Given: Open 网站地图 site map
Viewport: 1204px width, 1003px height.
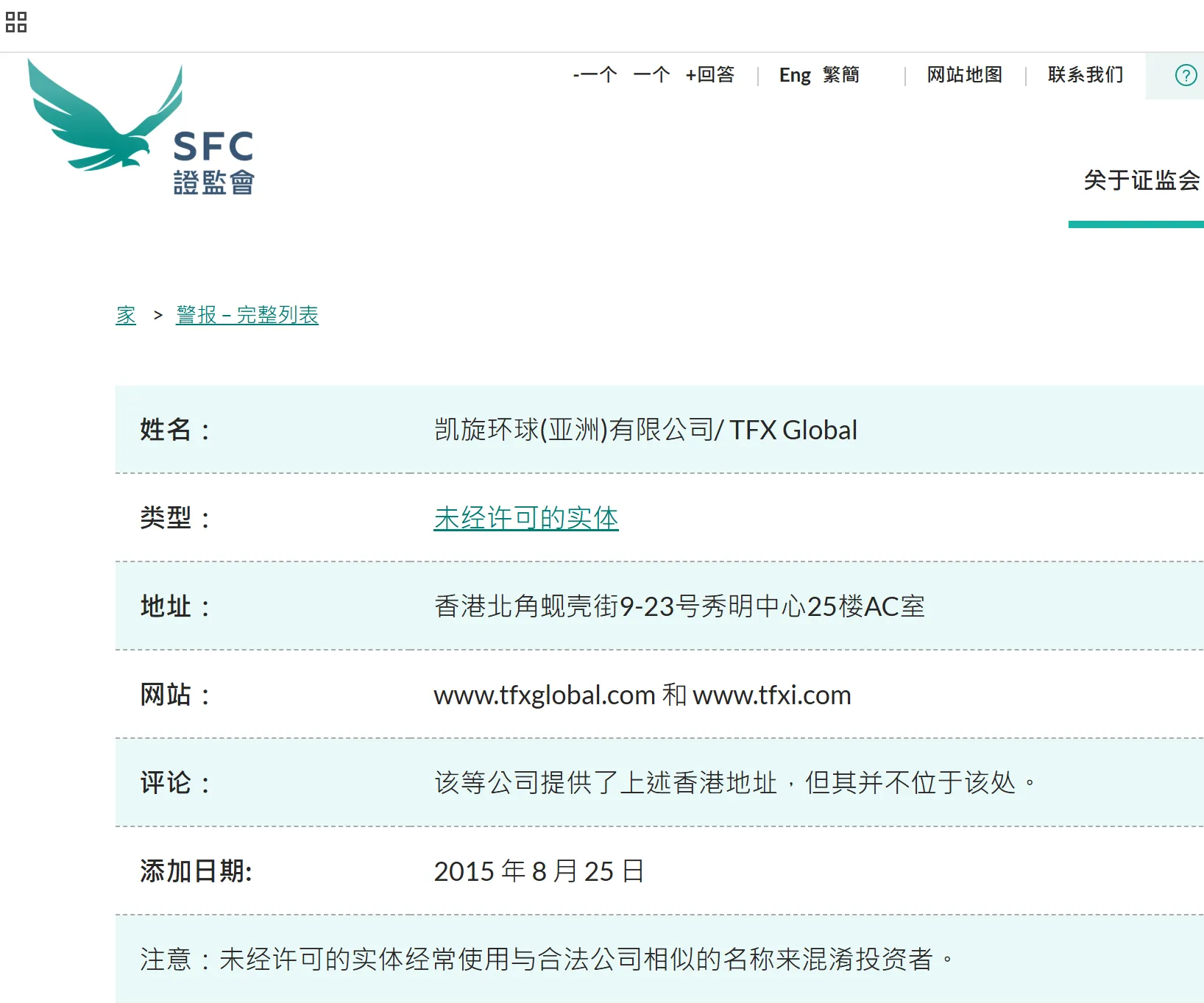Looking at the screenshot, I should tap(965, 74).
